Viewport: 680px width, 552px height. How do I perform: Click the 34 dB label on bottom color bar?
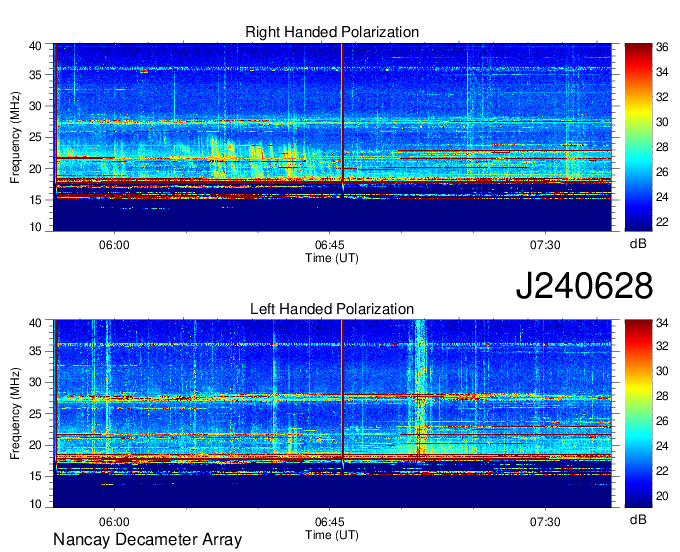tap(662, 323)
